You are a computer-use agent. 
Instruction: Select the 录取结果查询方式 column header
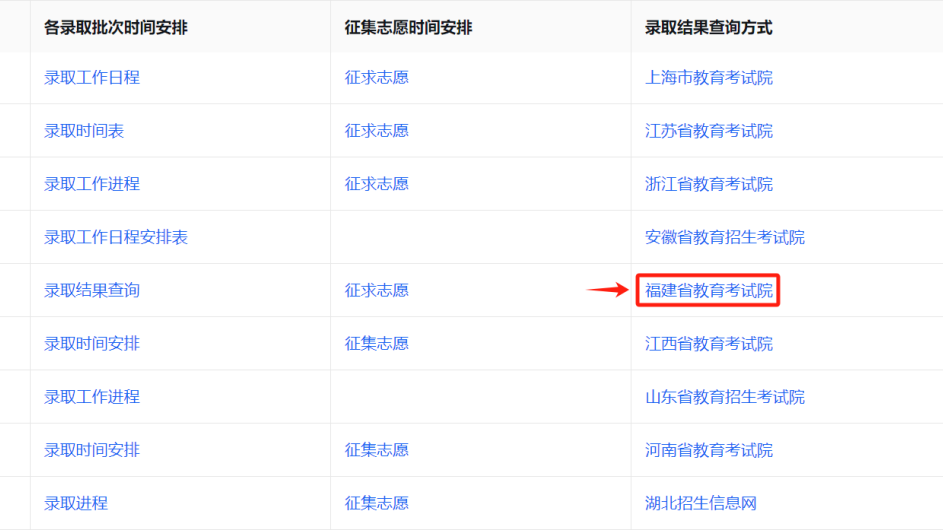pyautogui.click(x=708, y=28)
